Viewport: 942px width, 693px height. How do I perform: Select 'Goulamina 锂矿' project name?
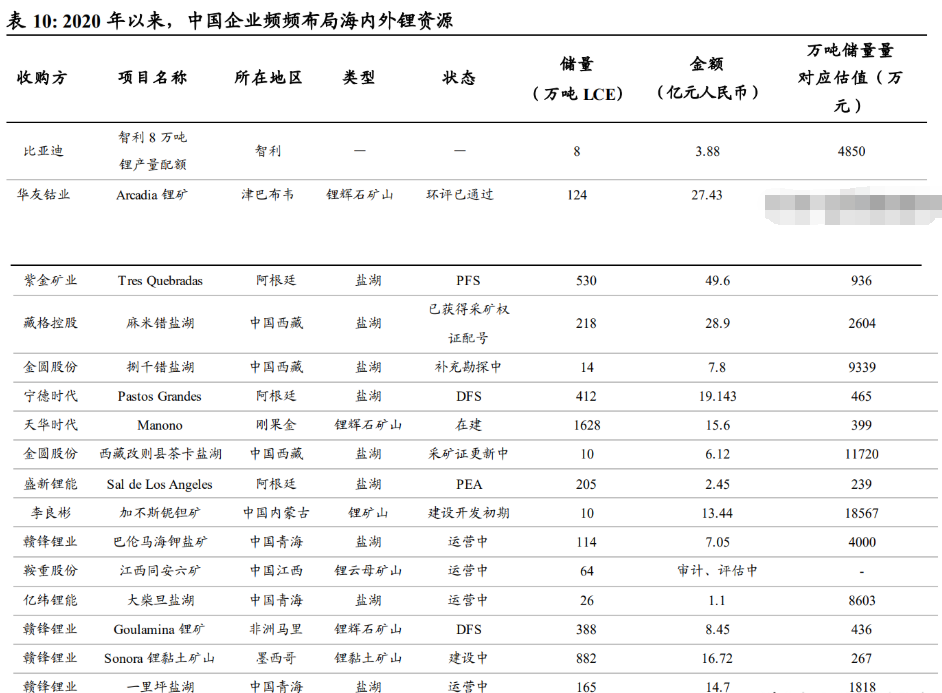159,629
